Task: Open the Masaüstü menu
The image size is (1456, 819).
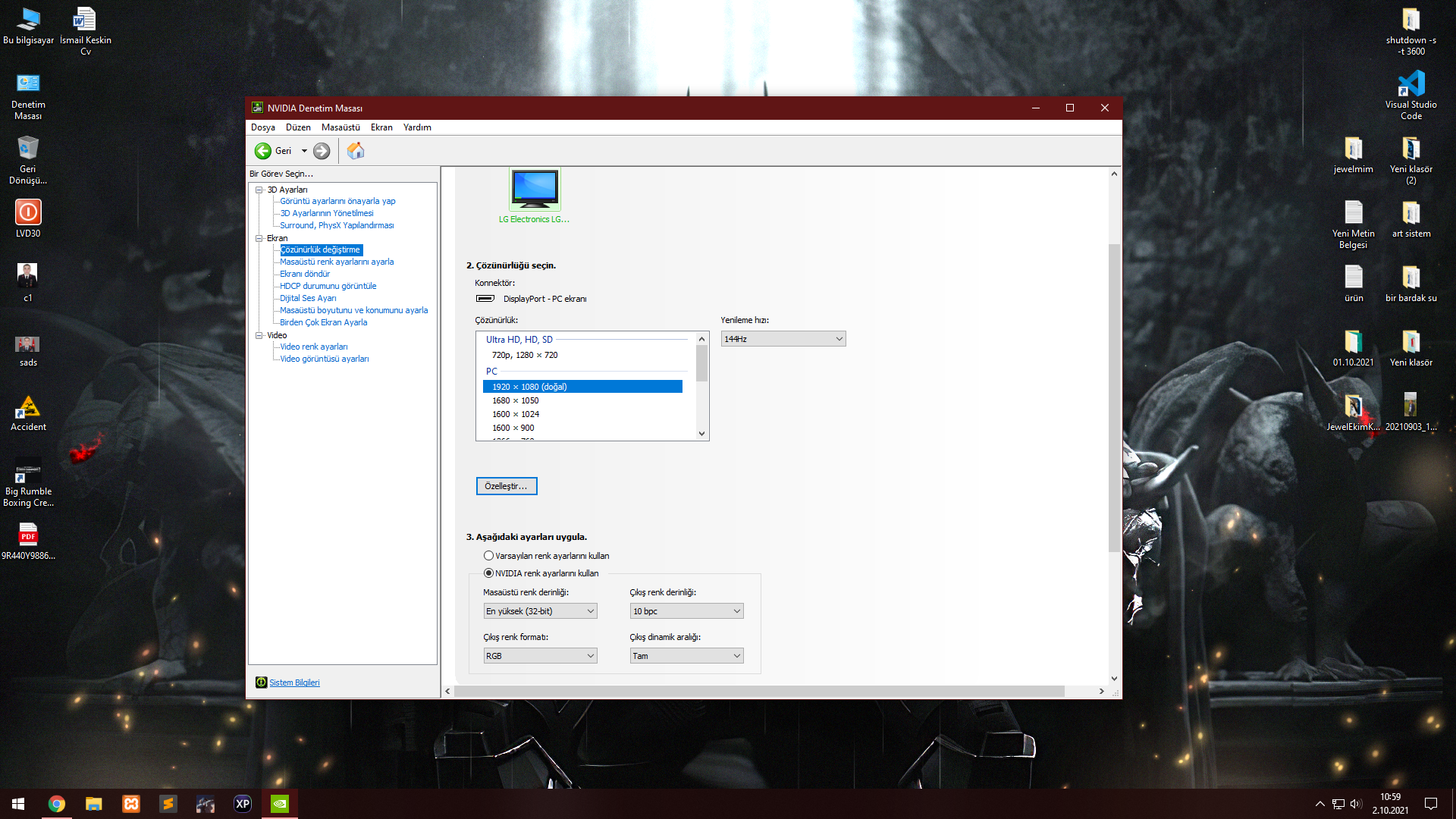Action: [x=340, y=127]
